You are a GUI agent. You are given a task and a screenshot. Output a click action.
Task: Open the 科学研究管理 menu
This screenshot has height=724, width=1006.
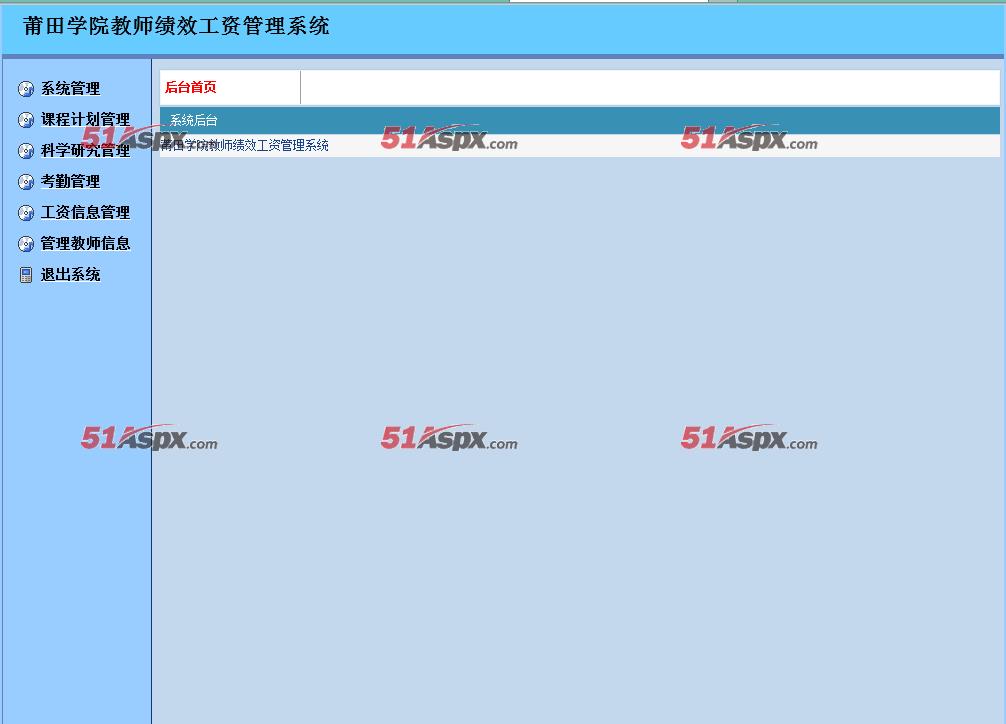click(x=85, y=150)
